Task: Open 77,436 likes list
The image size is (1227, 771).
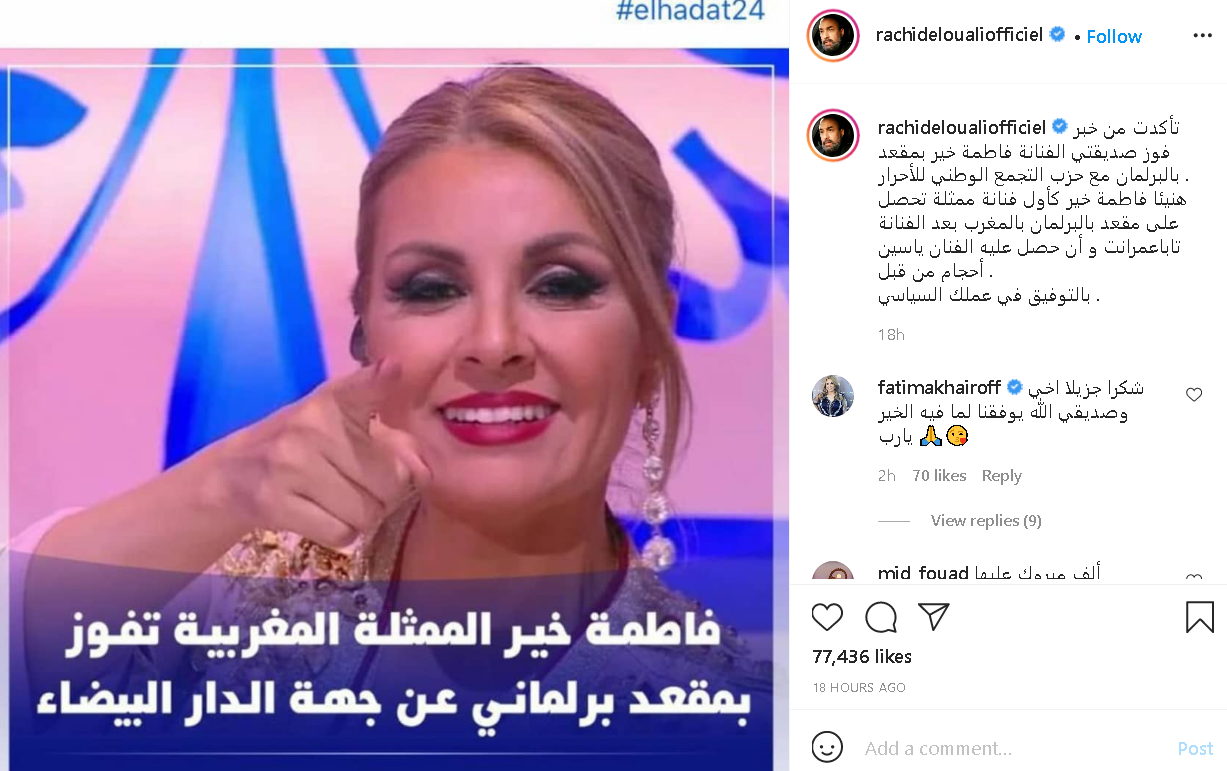Action: [x=862, y=657]
